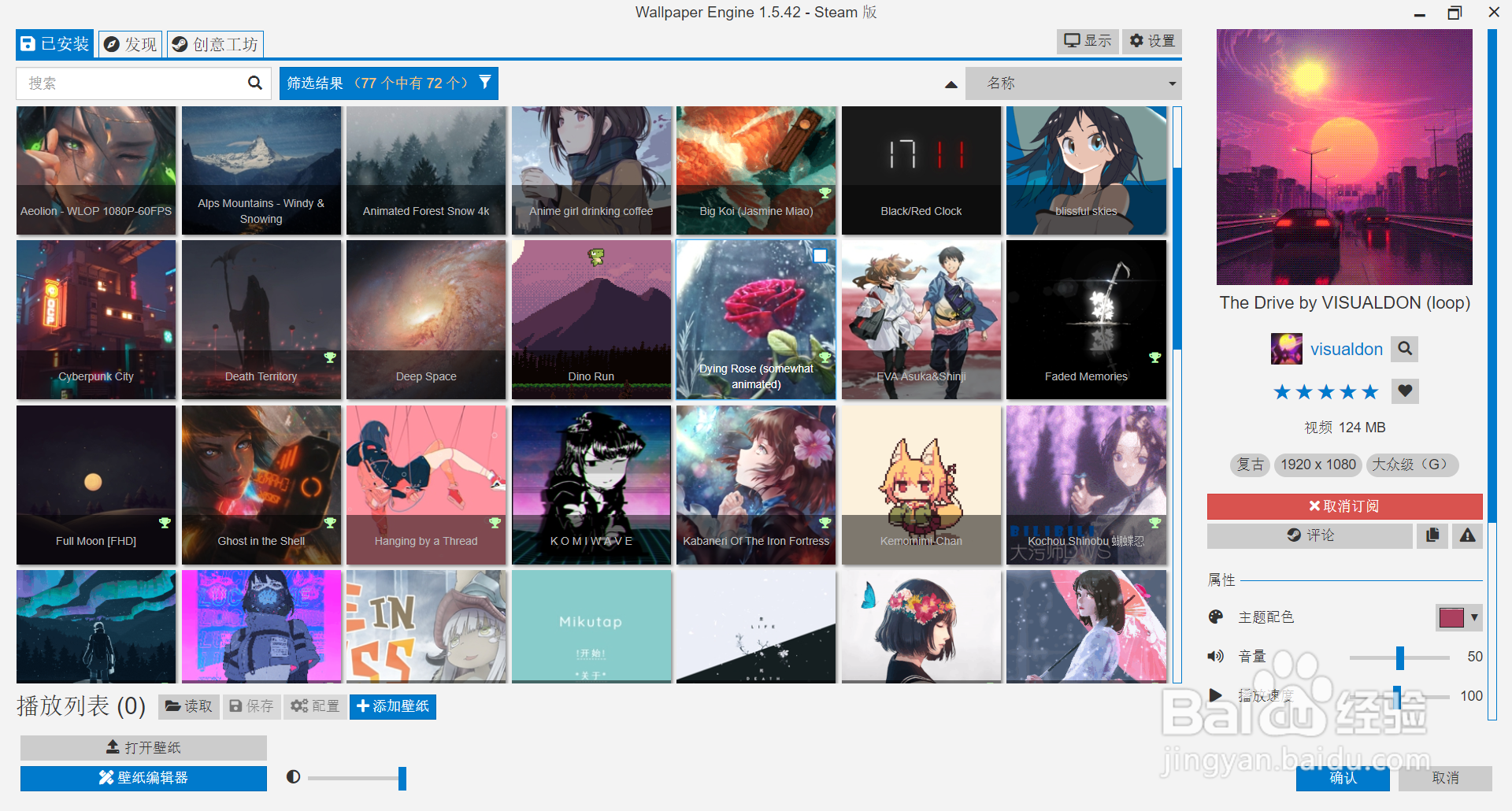Toggle the checkbox on the Dying Rose wallpaper
This screenshot has width=1512, height=811.
point(820,255)
